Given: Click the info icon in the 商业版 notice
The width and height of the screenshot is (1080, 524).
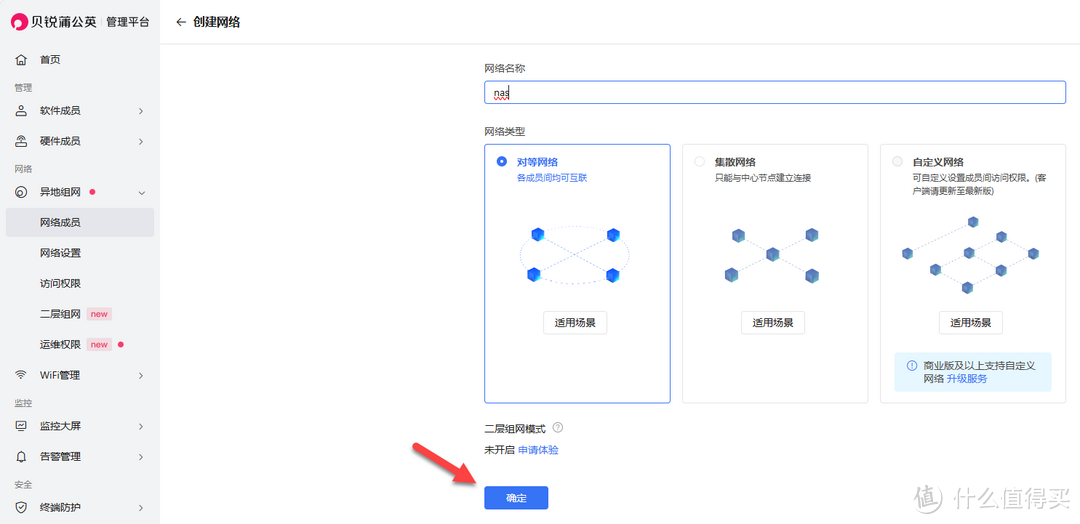Looking at the screenshot, I should (912, 366).
